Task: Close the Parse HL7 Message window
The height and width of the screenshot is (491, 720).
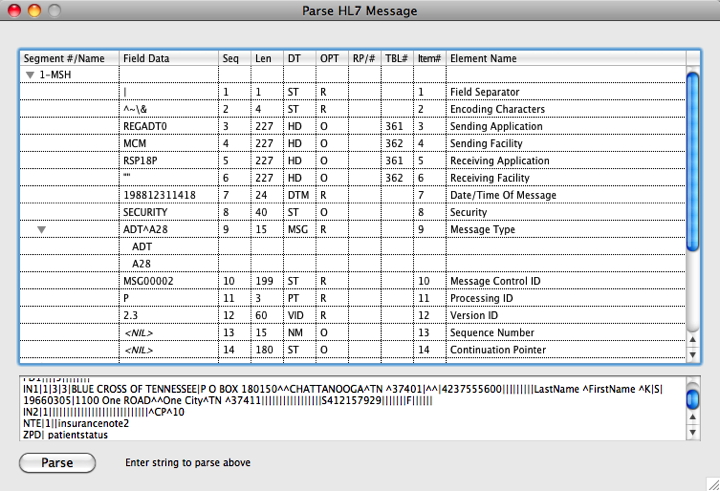Action: [x=13, y=11]
